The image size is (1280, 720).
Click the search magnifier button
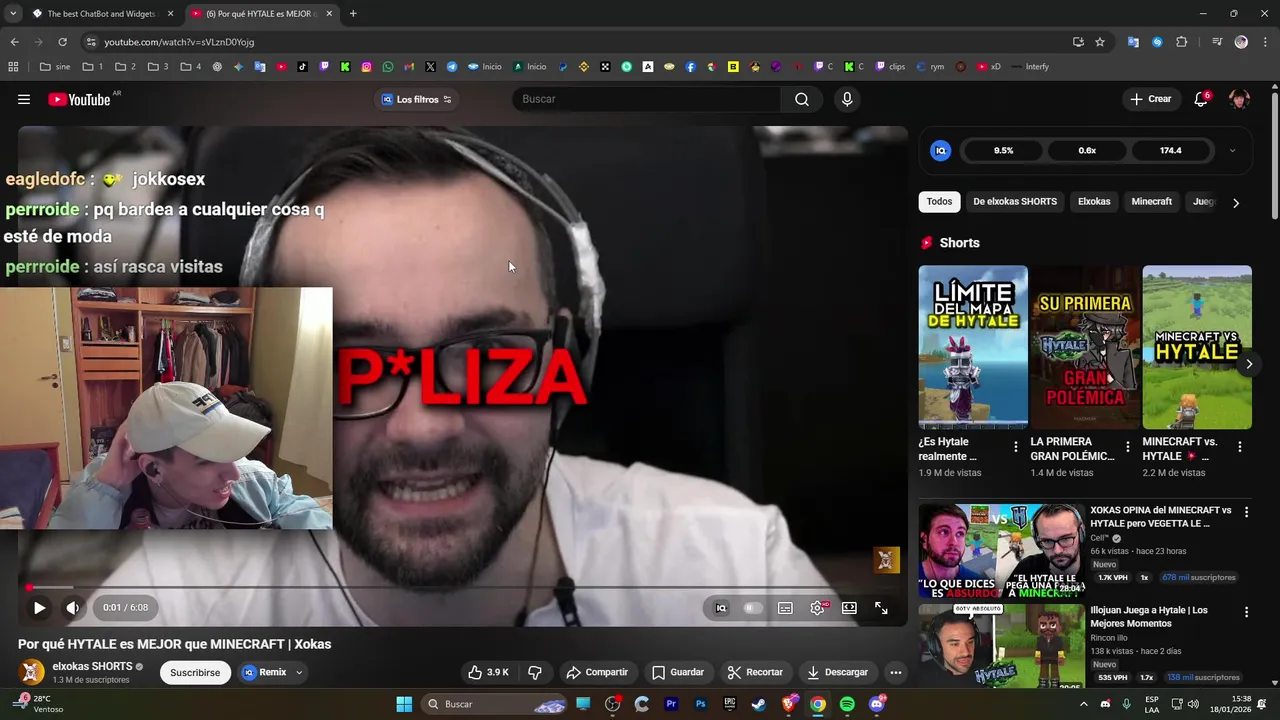click(801, 99)
